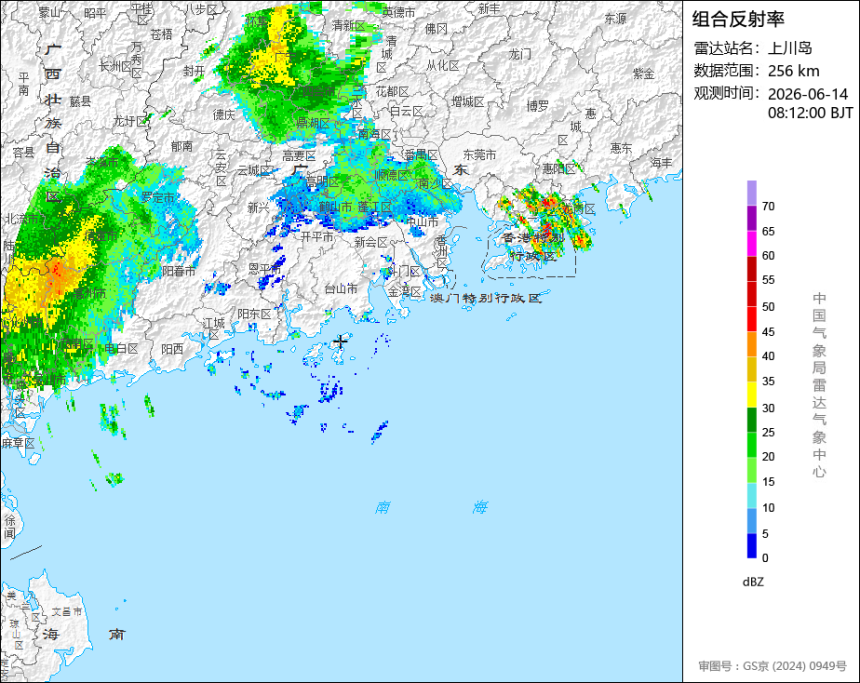860x683 pixels.
Task: Click the 龙门 map label
Action: (x=520, y=54)
